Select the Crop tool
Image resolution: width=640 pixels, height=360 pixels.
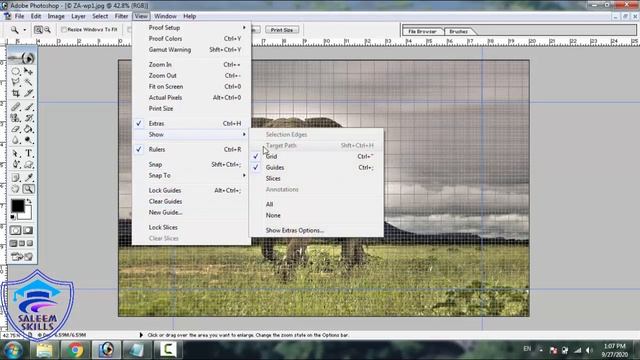coord(16,93)
